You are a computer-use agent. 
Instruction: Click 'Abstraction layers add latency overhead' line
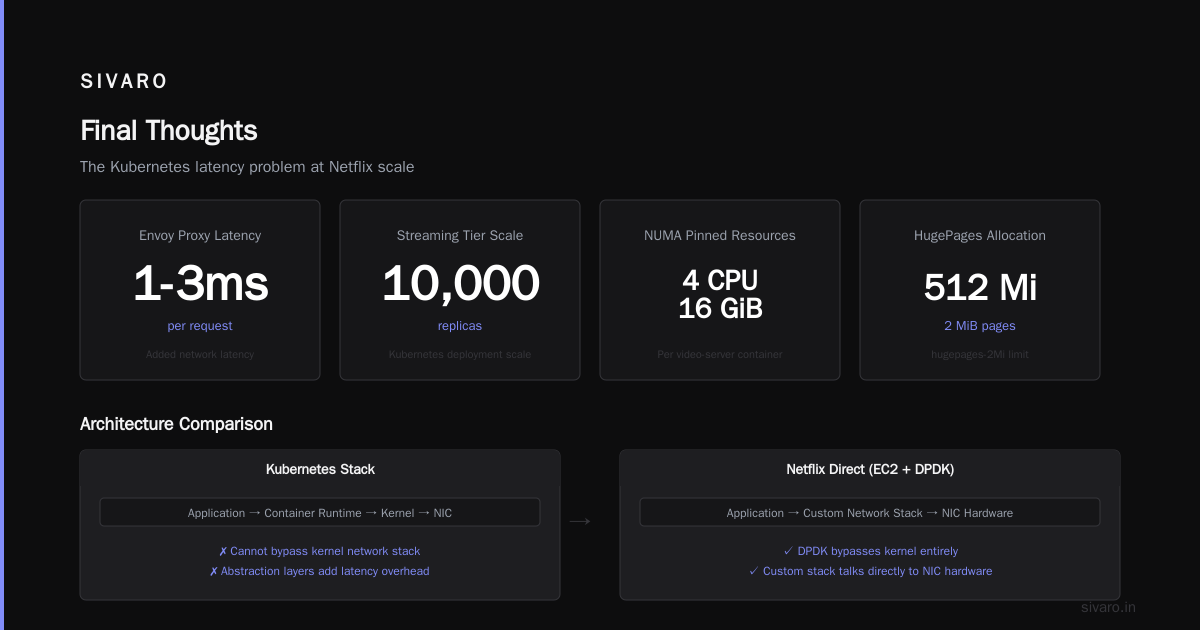pyautogui.click(x=320, y=571)
